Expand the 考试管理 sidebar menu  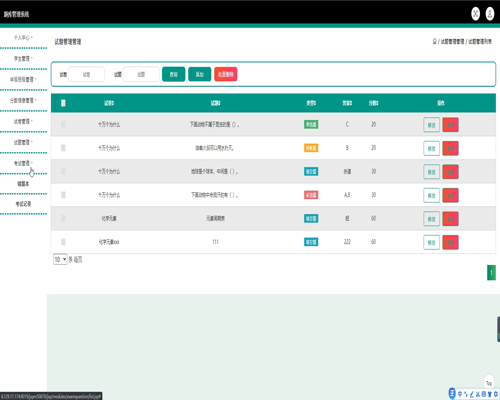pyautogui.click(x=23, y=163)
